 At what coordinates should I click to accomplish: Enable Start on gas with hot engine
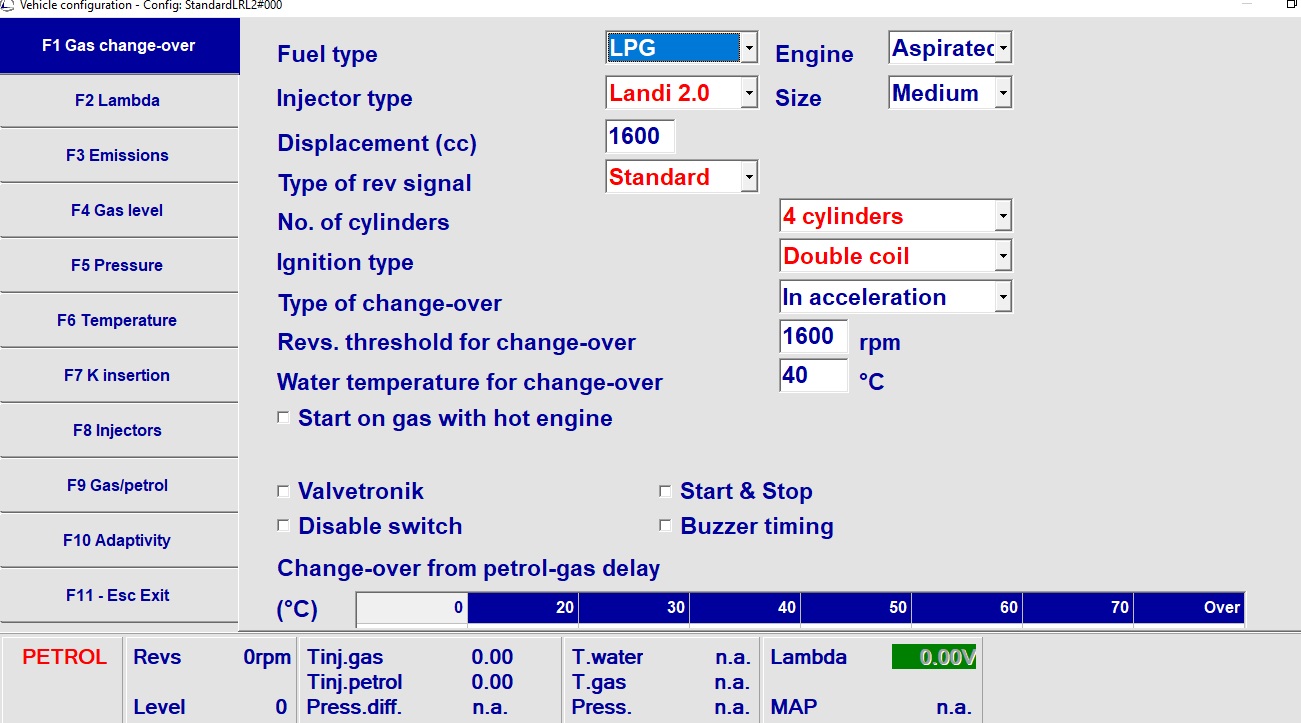[283, 418]
